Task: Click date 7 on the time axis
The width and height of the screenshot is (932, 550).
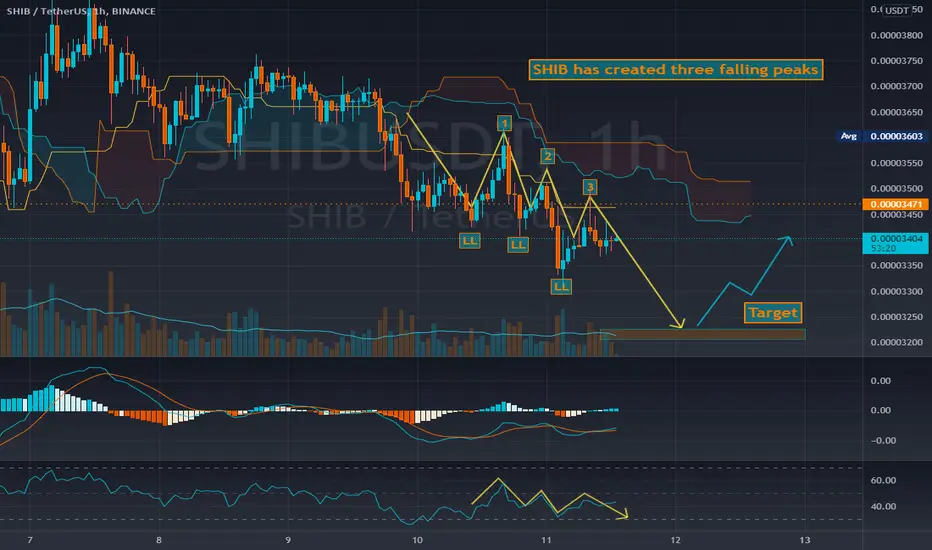Action: click(x=30, y=540)
